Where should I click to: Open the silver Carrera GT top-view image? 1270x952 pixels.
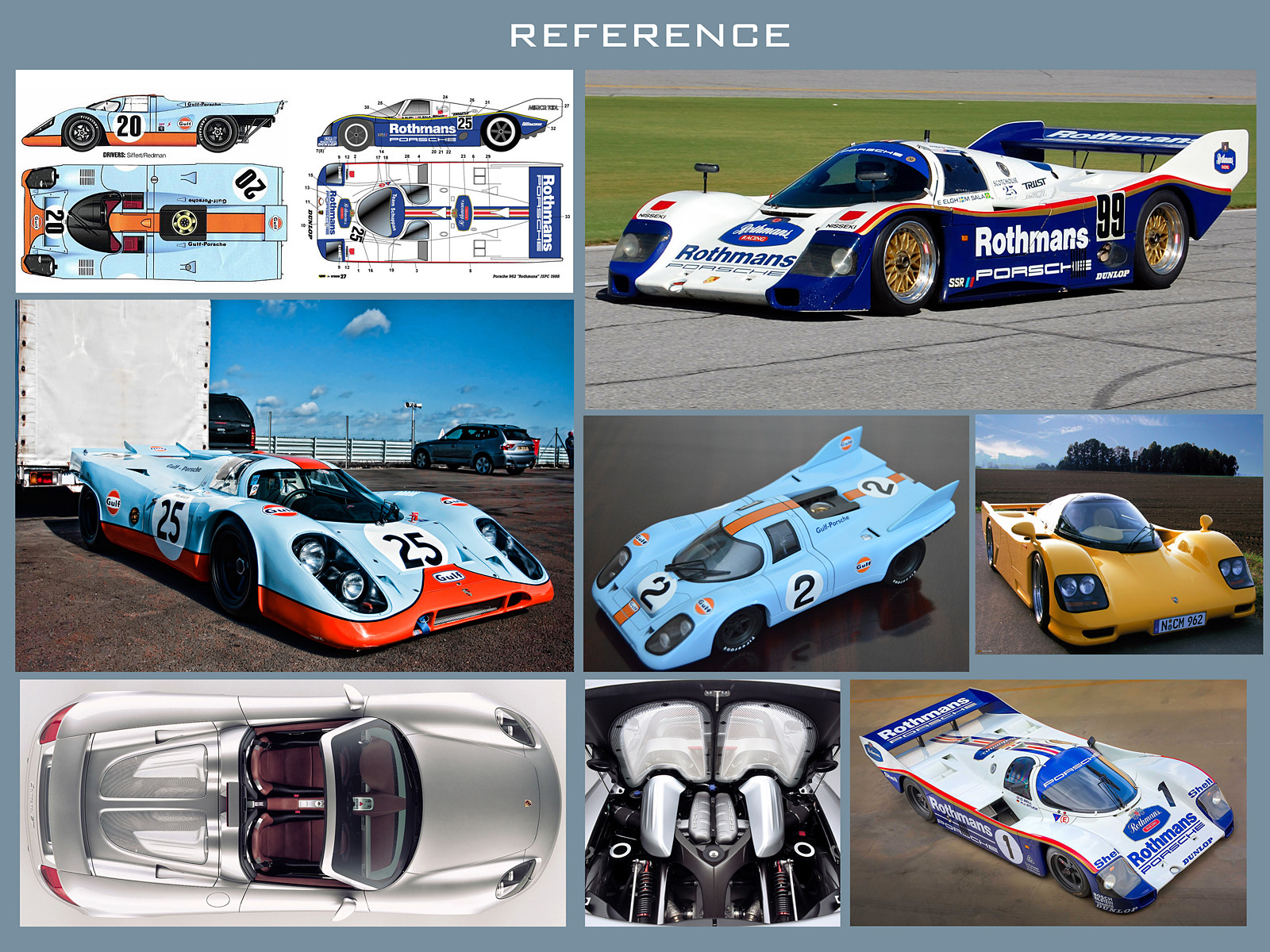(293, 803)
